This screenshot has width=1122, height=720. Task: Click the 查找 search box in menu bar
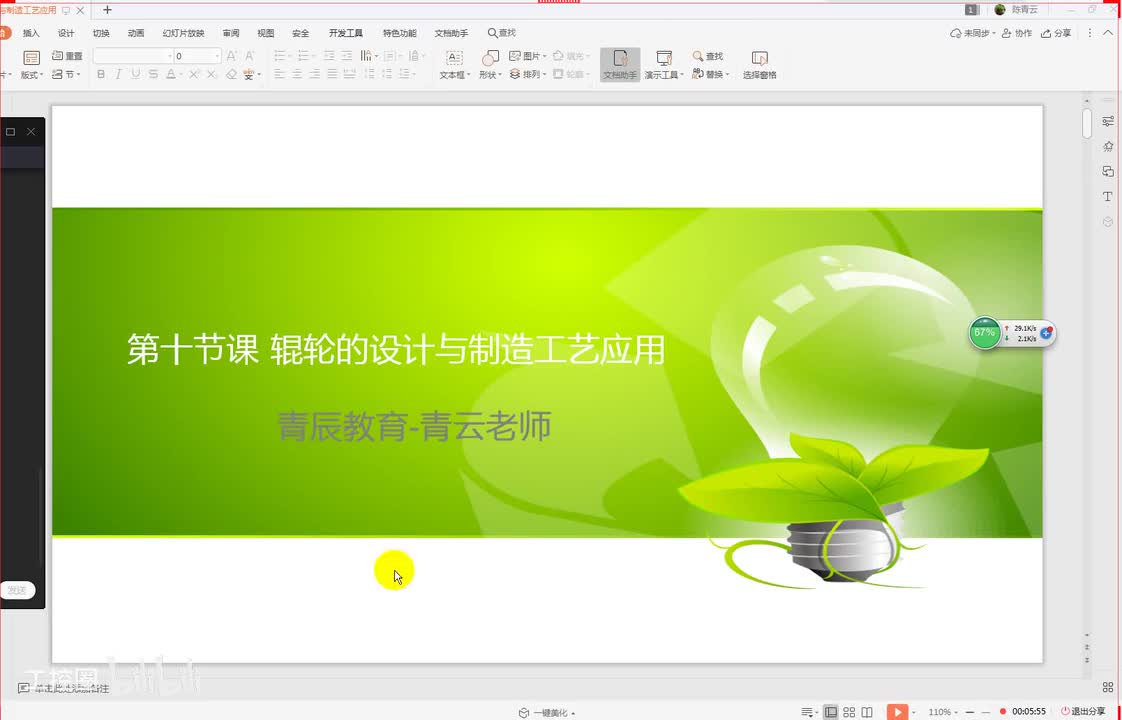point(502,33)
